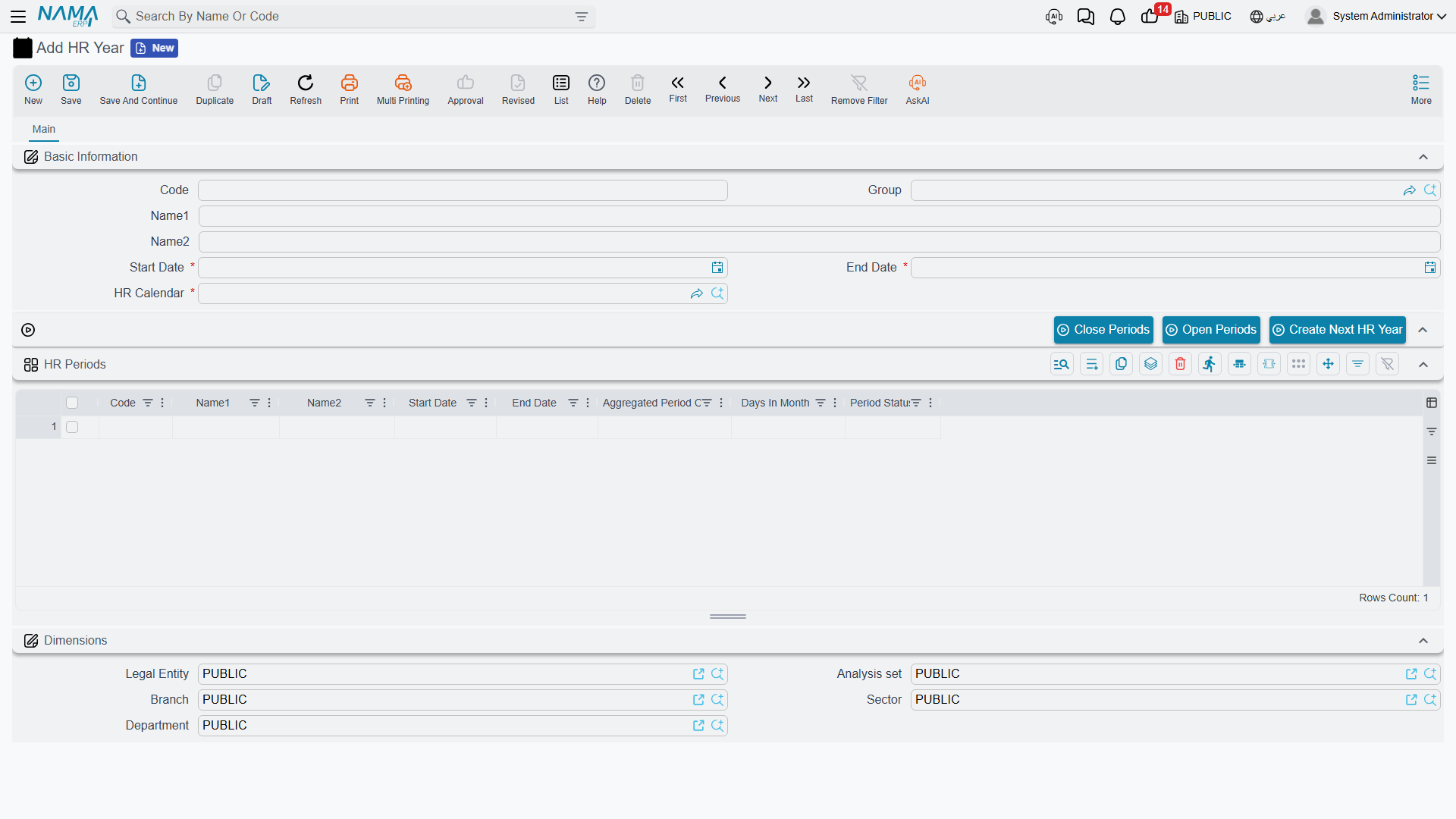Viewport: 1456px width, 819px height.
Task: Open PUBLIC entity selector in header
Action: pyautogui.click(x=1203, y=16)
